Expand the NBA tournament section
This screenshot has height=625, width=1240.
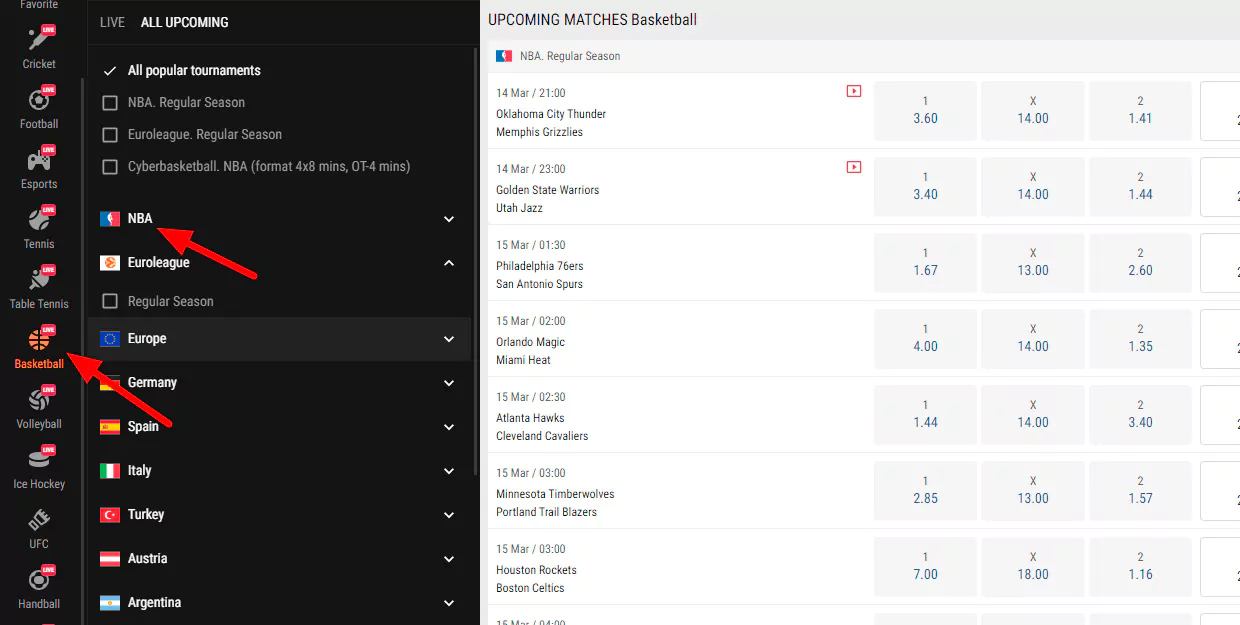(x=449, y=219)
